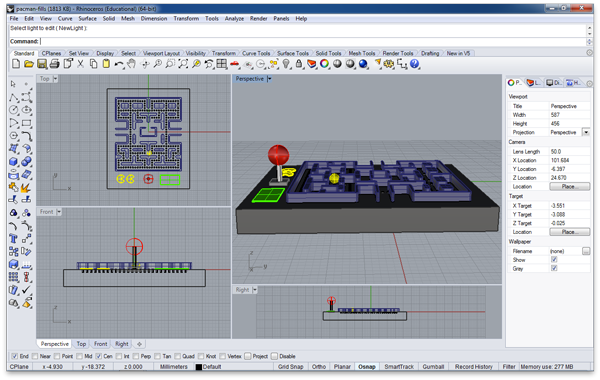Switch to the Surface Tools toolbar tab
Image resolution: width=600 pixels, height=380 pixels.
(x=293, y=54)
